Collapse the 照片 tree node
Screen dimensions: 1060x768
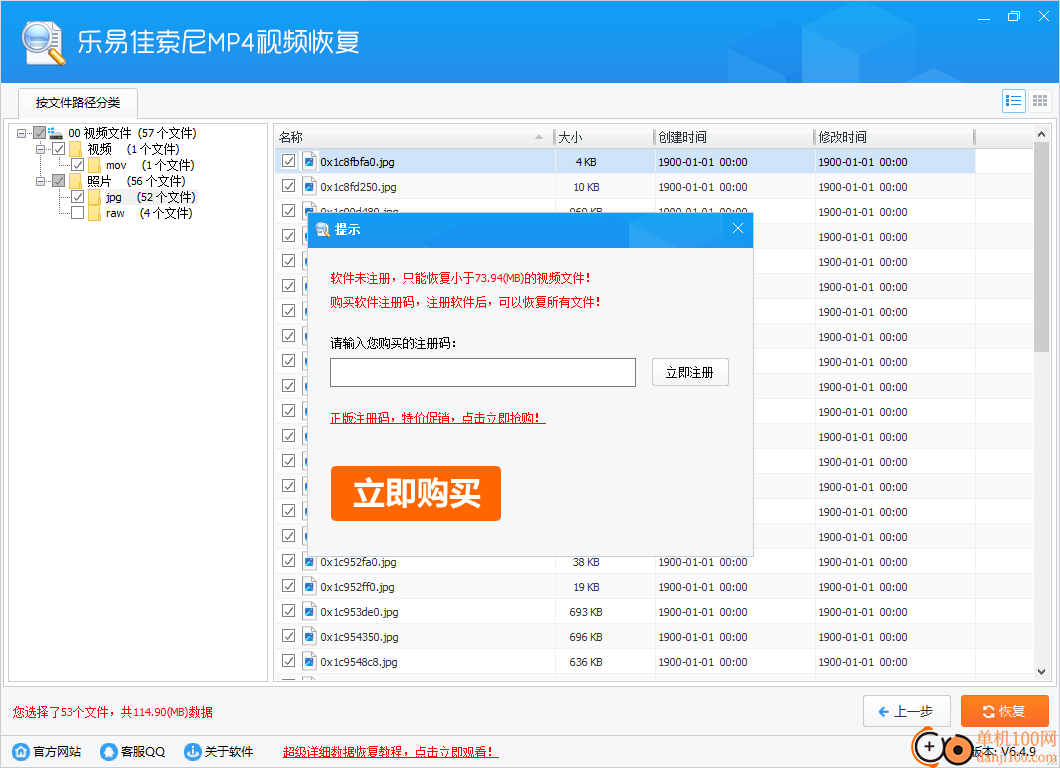click(x=41, y=181)
